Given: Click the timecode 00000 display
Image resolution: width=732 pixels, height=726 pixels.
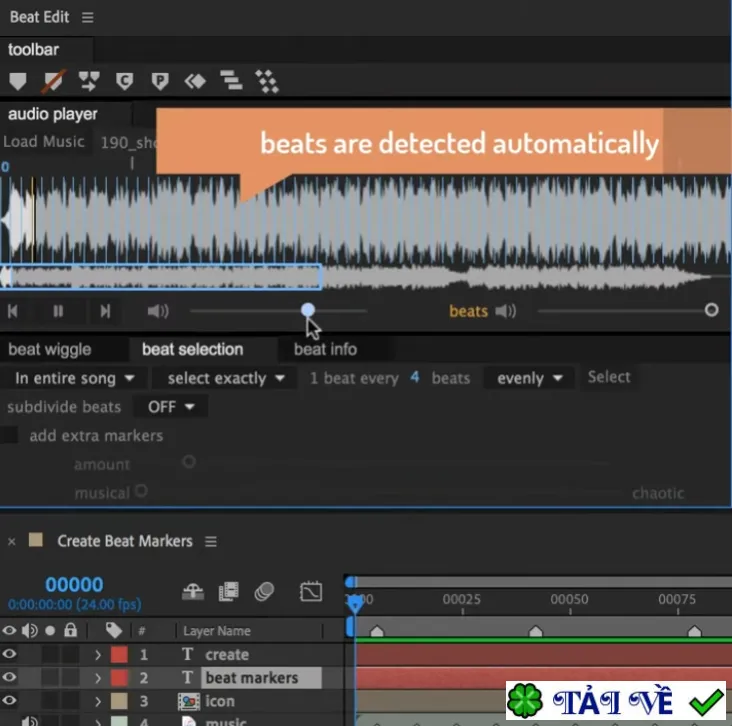Looking at the screenshot, I should [x=74, y=585].
